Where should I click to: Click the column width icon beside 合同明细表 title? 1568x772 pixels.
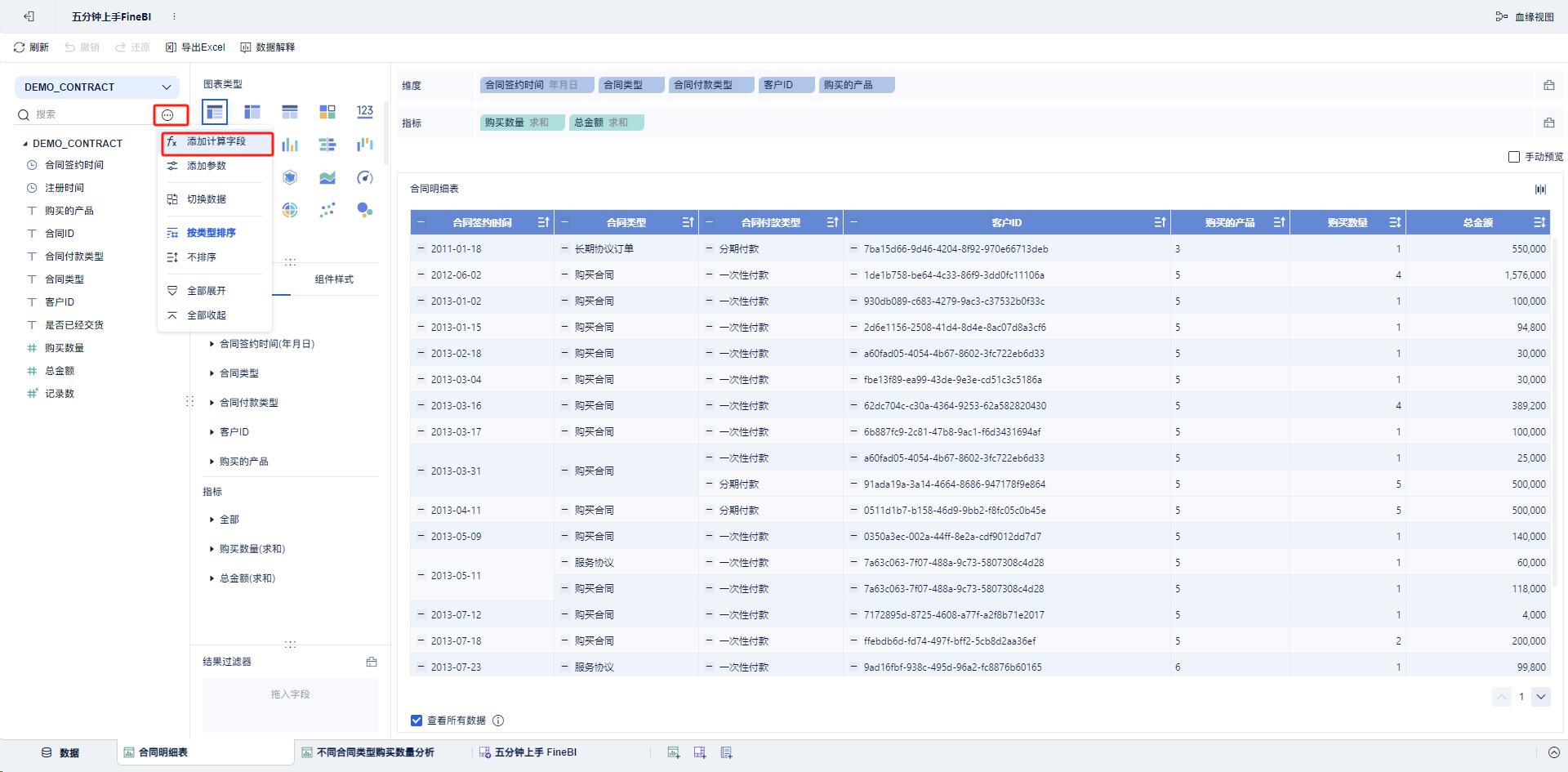point(1540,190)
